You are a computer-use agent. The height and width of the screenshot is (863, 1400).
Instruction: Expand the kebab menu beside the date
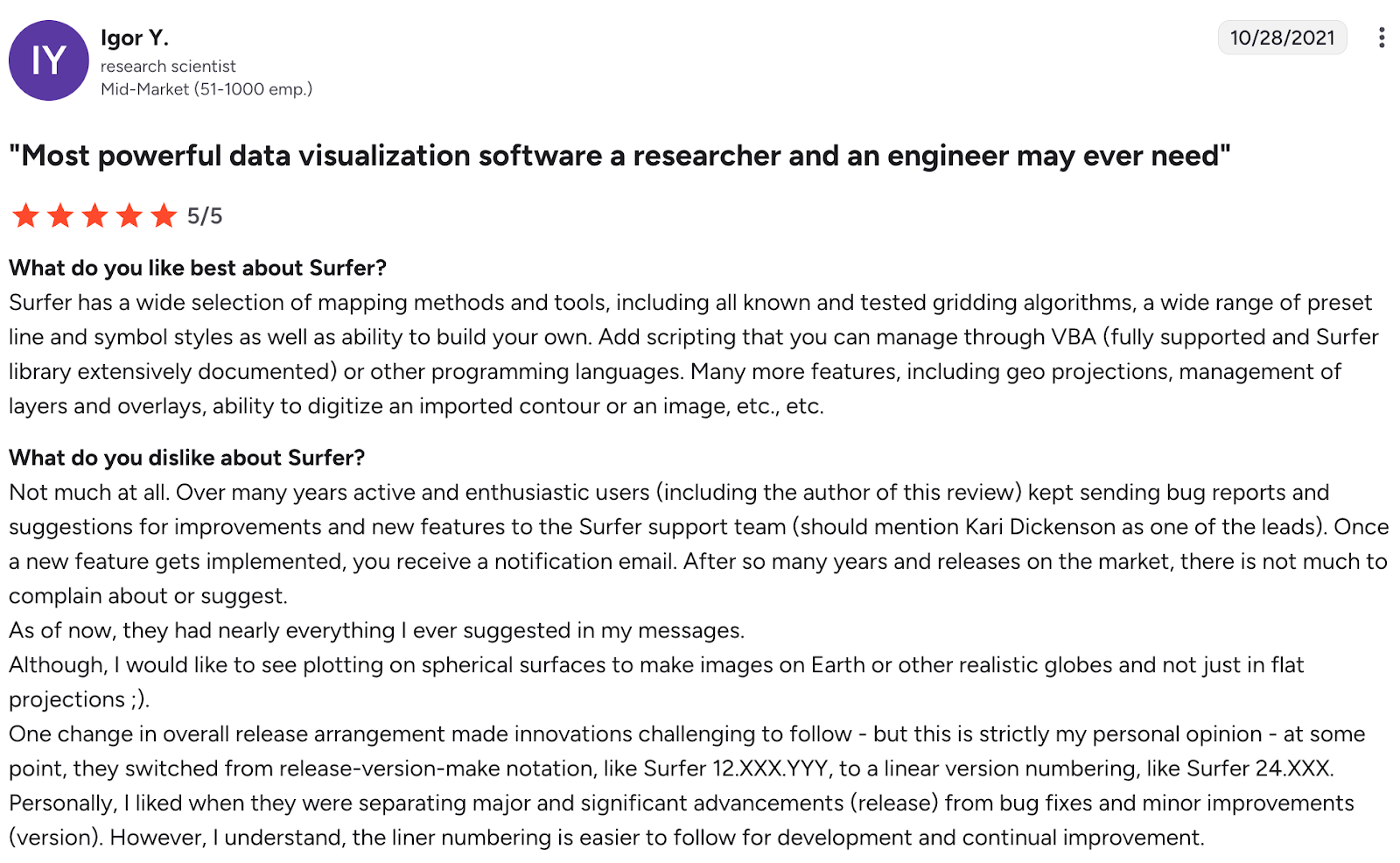click(1381, 38)
